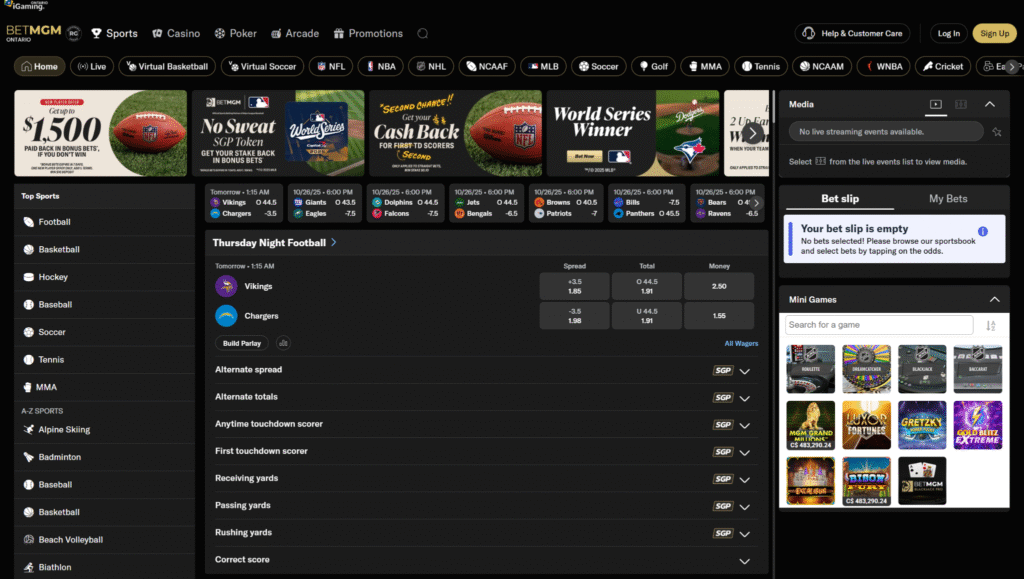
Task: Open the All Wagers link
Action: tap(741, 343)
